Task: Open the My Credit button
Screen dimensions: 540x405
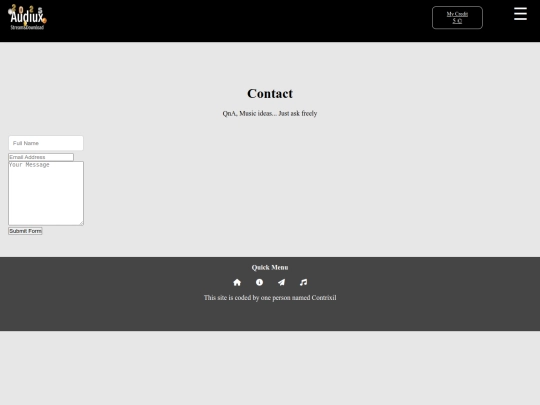Action: coord(457,18)
